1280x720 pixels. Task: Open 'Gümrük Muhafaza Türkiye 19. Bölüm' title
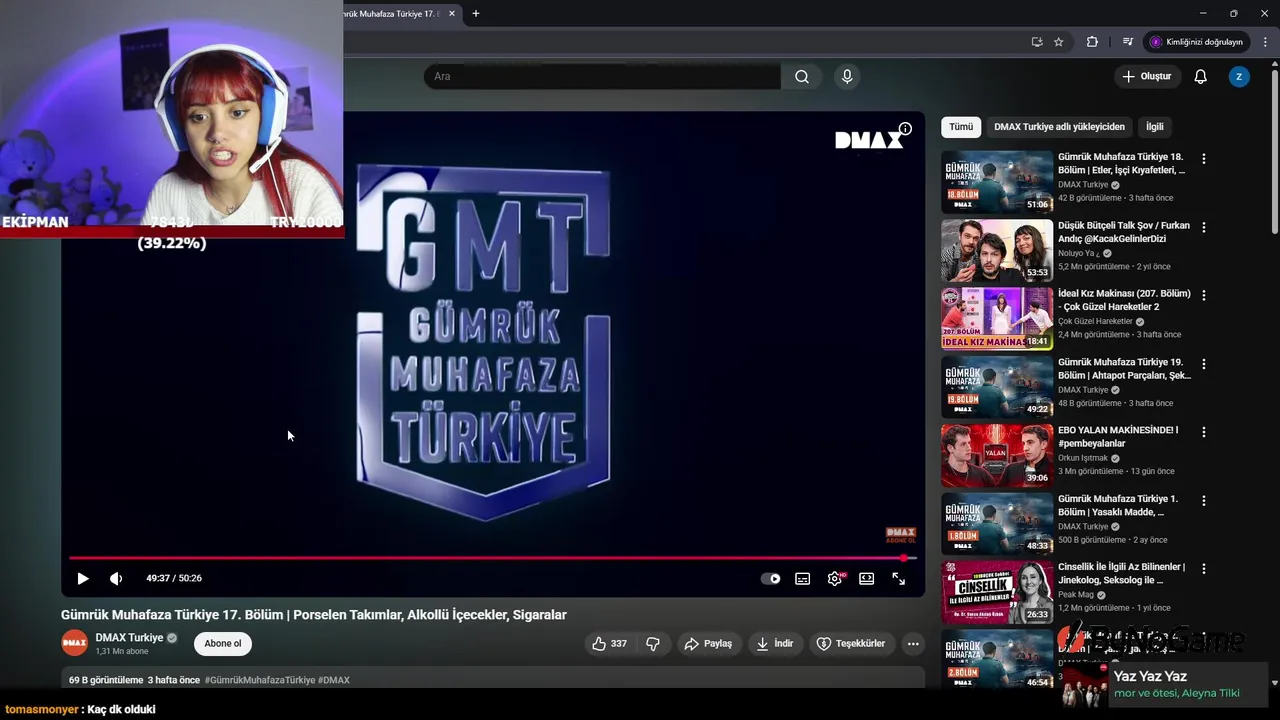[1124, 369]
